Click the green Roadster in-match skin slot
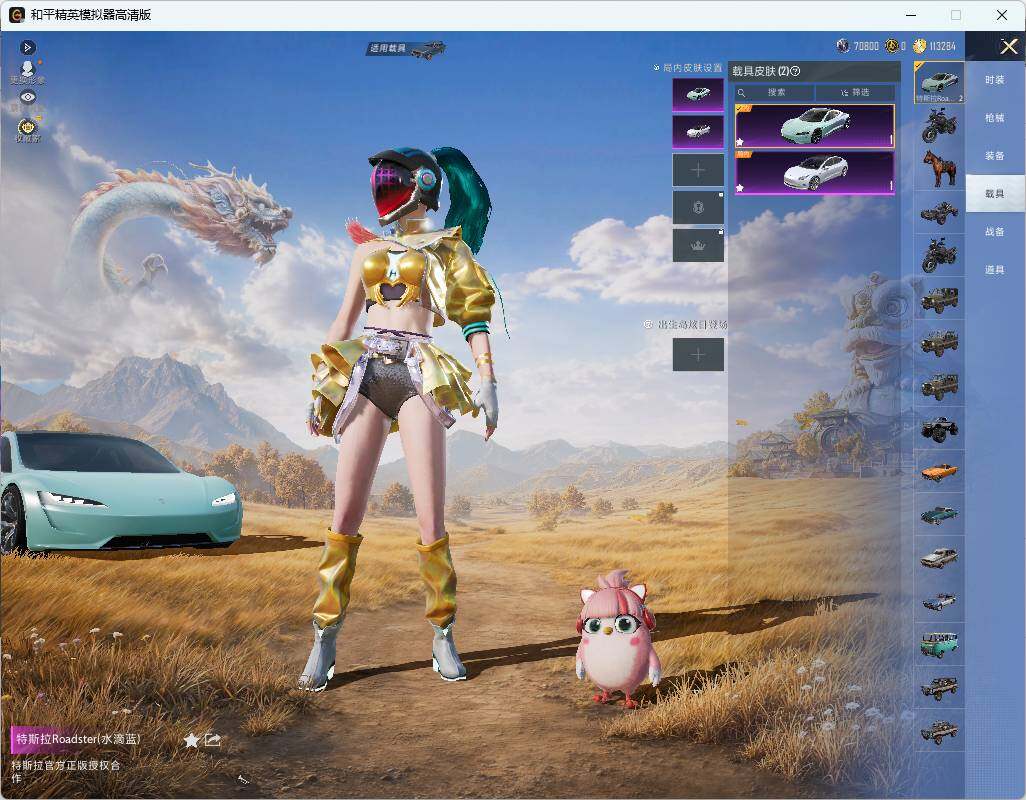The image size is (1026, 800). 698,94
